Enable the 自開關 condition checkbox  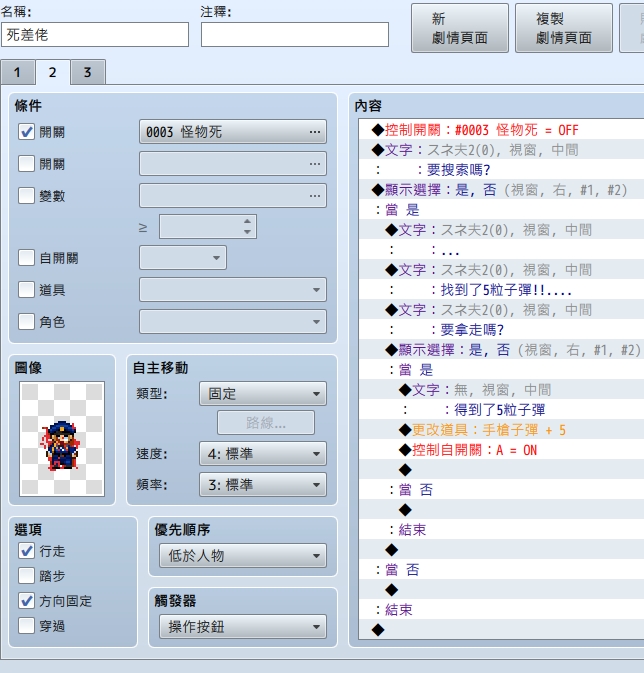click(x=26, y=258)
